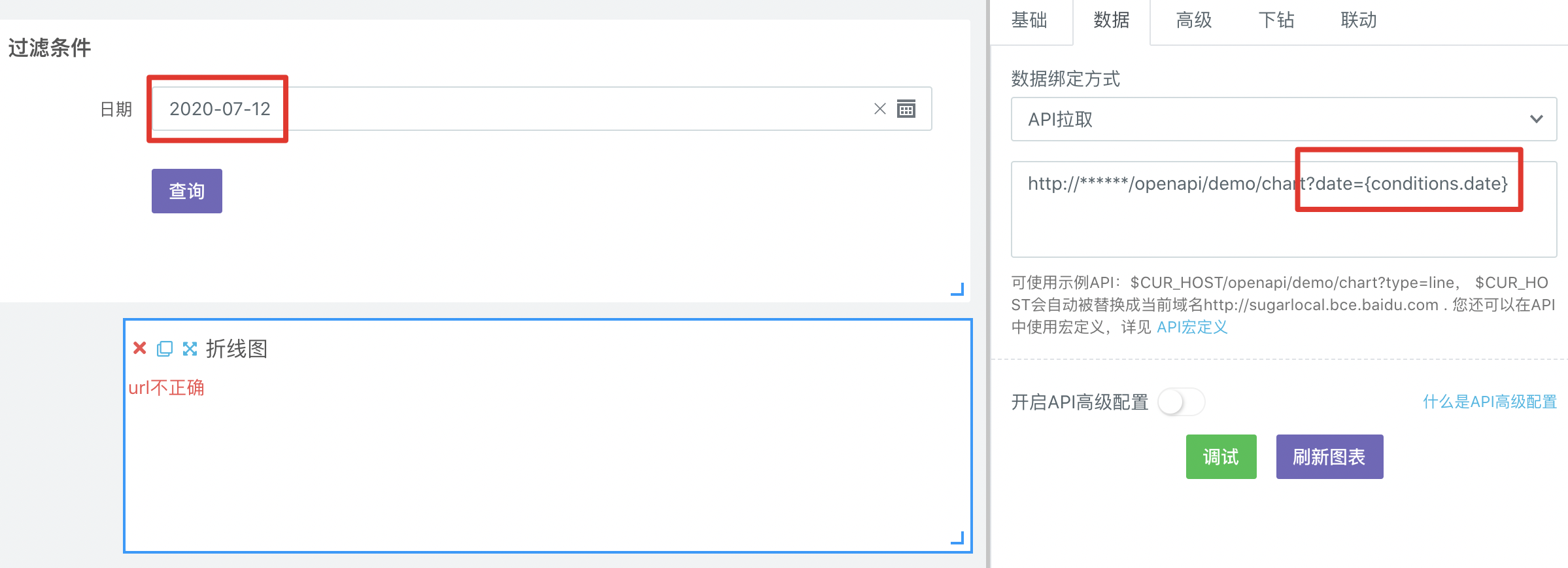Click the 查询 query button
Screen dimensions: 1568x568
click(187, 191)
